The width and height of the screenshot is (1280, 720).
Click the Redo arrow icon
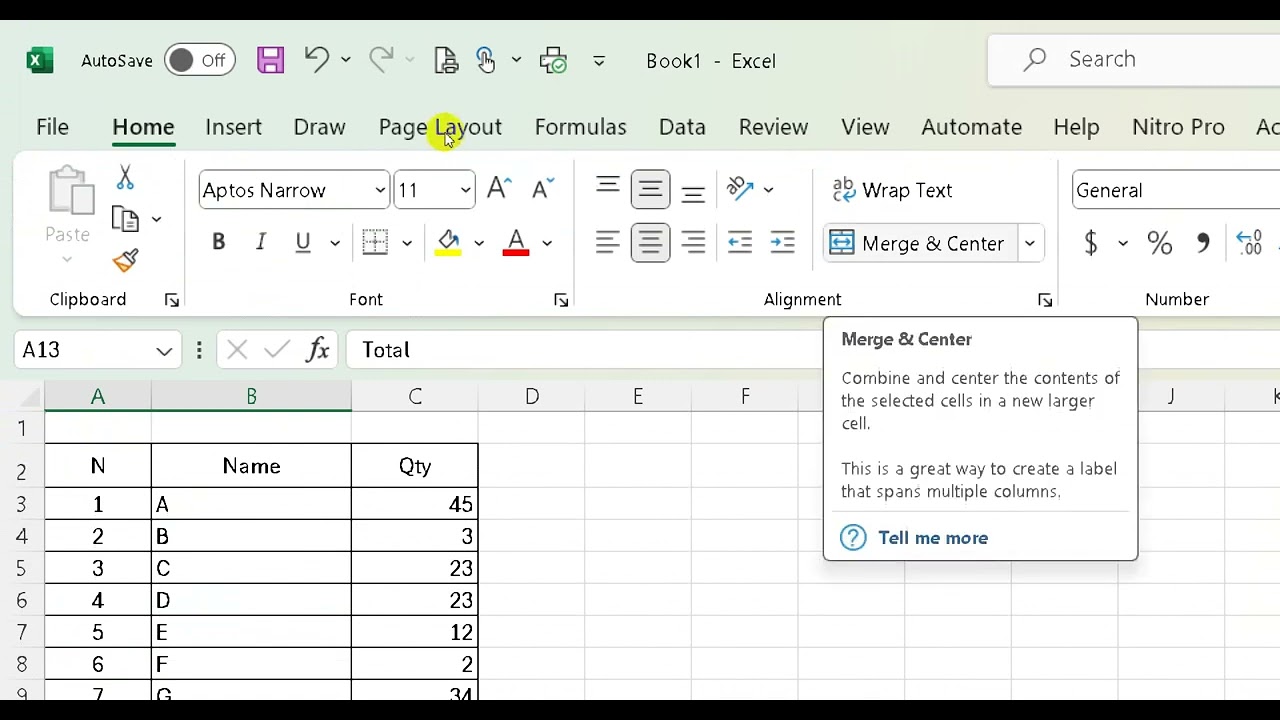(x=381, y=60)
